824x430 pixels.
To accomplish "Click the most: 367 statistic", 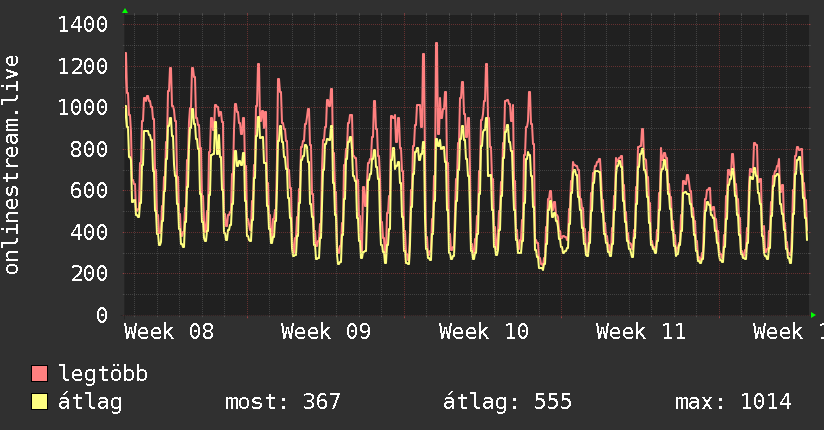I will pos(283,402).
